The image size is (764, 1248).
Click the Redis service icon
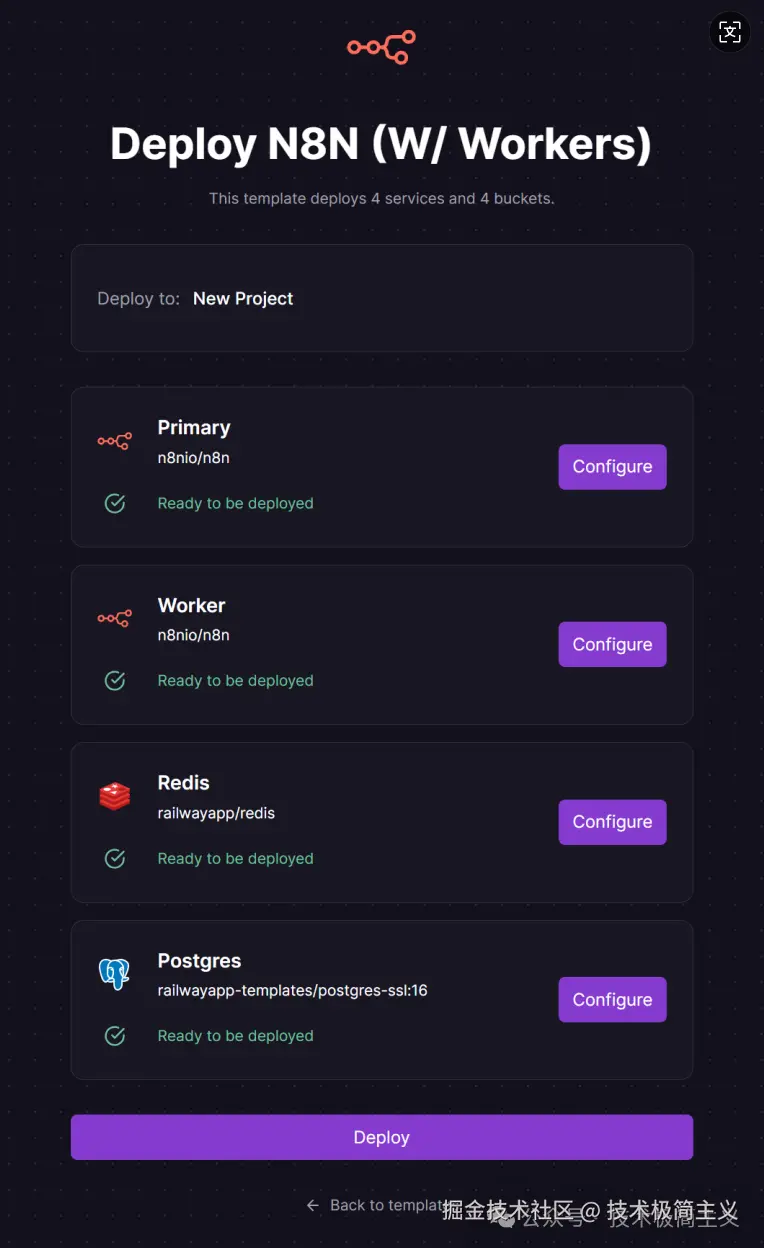pyautogui.click(x=114, y=796)
